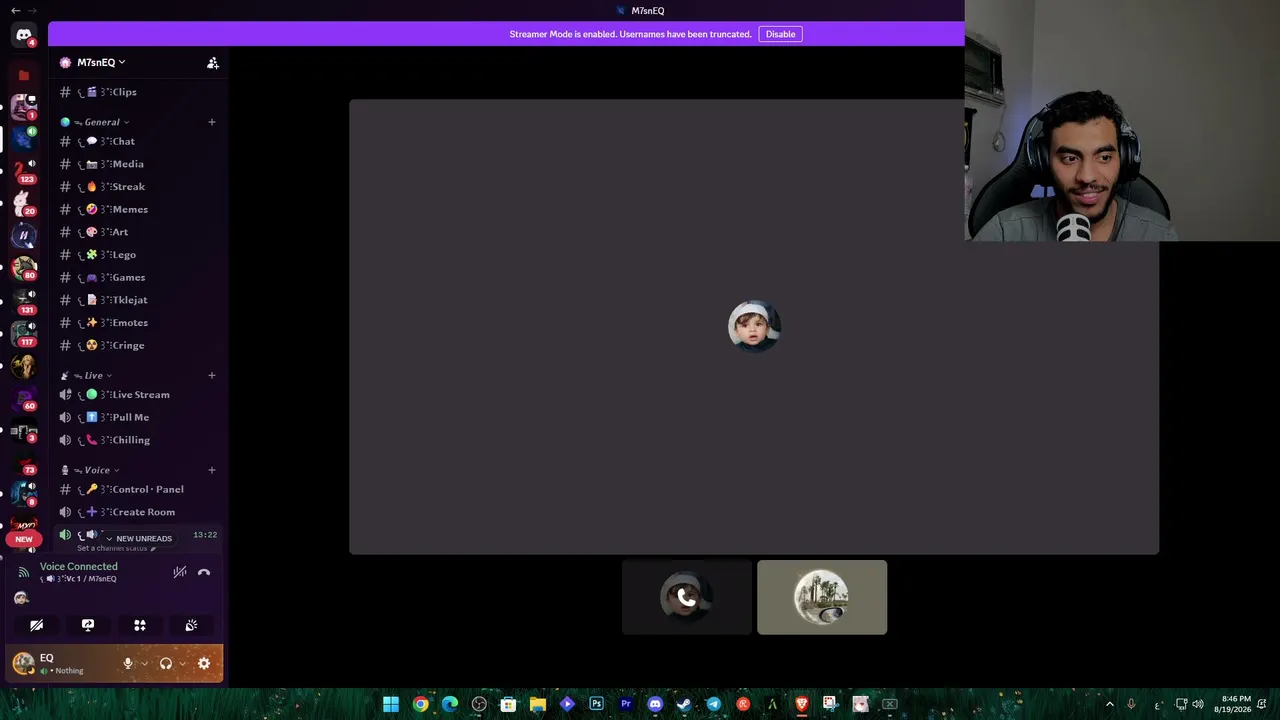
Task: Mute the microphone in user panel
Action: (x=127, y=663)
